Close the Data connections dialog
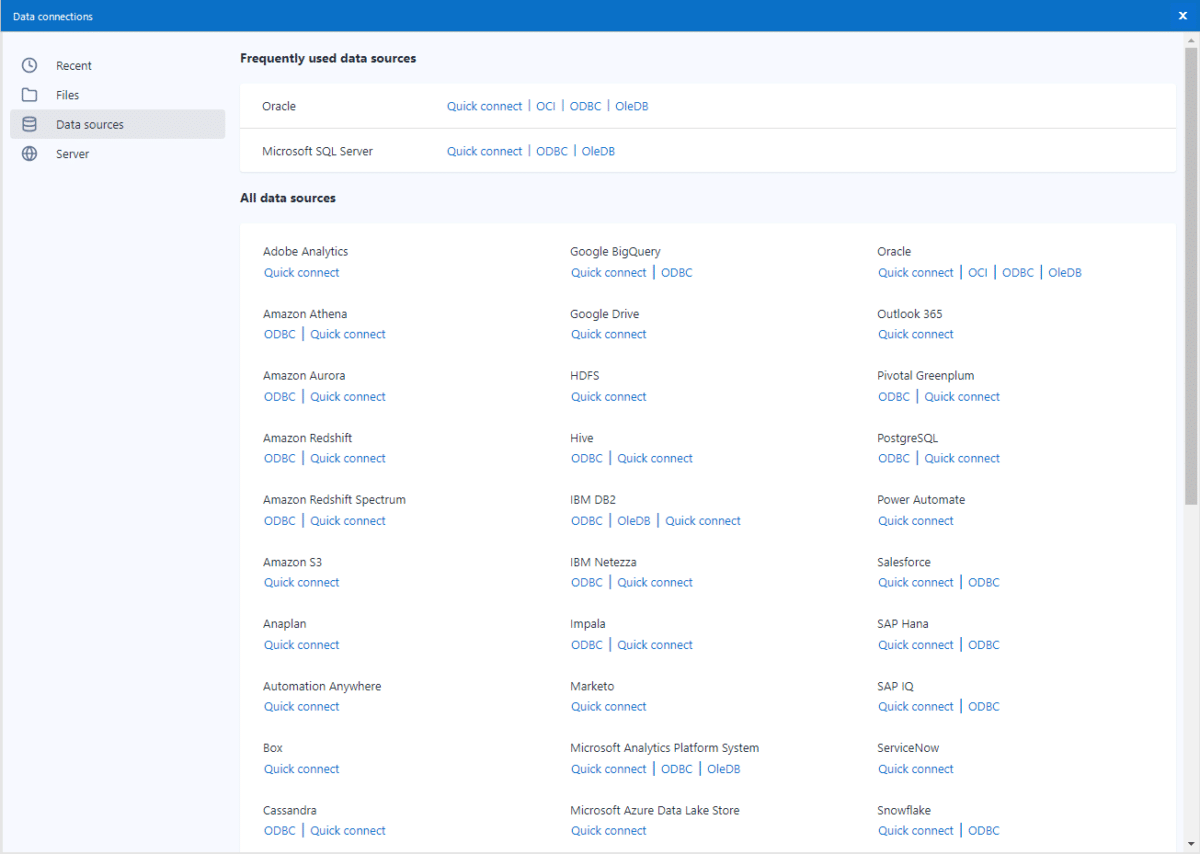 point(1182,15)
